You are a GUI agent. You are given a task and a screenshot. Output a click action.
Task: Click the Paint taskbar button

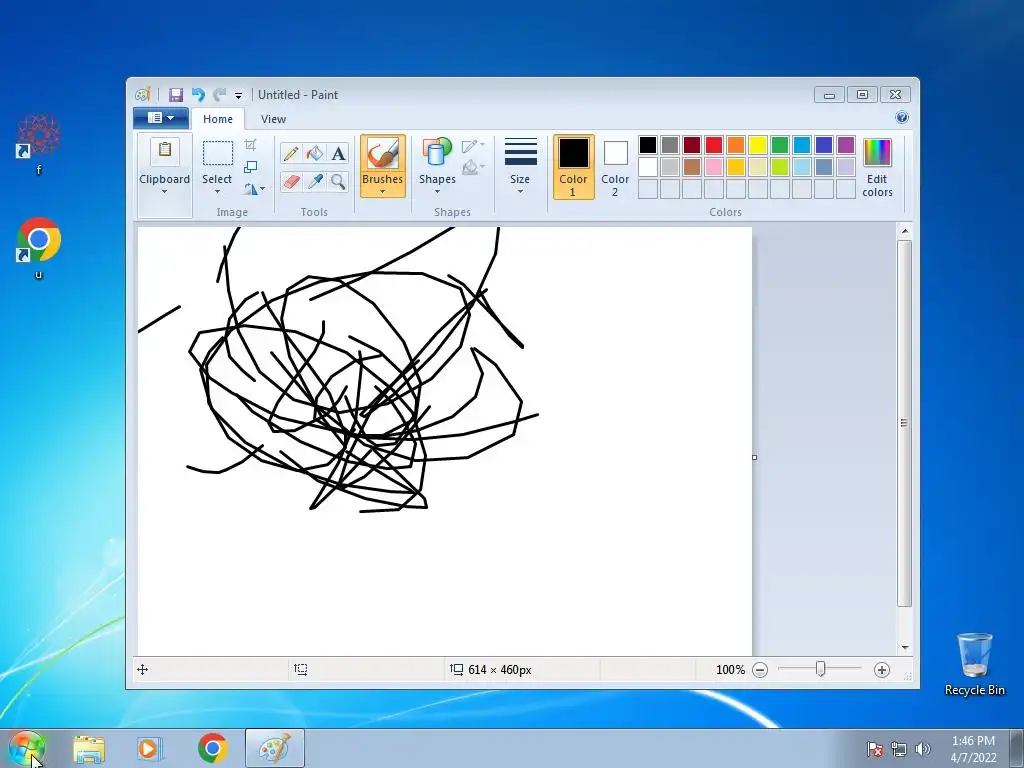point(275,748)
